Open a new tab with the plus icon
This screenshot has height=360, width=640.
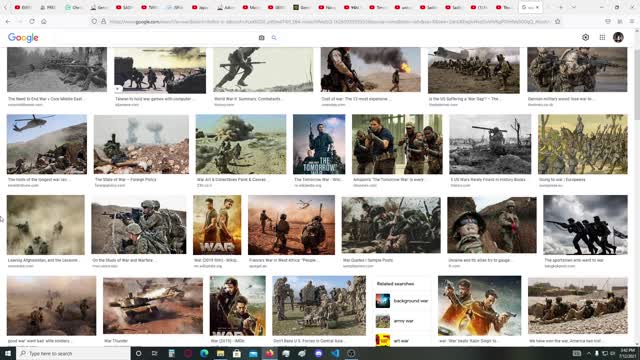point(561,7)
